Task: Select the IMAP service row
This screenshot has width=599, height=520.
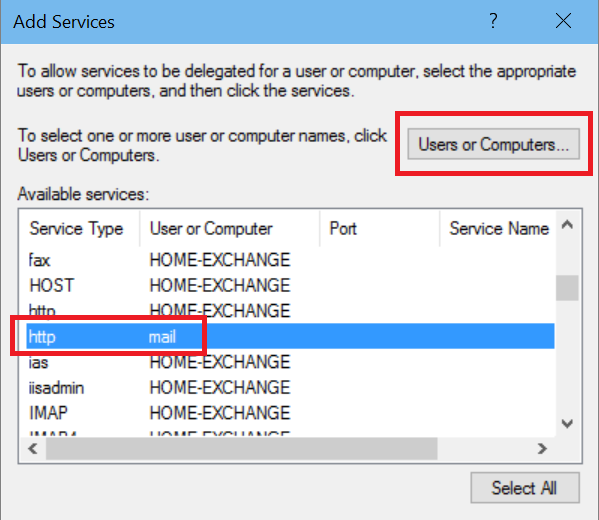Action: (290, 413)
